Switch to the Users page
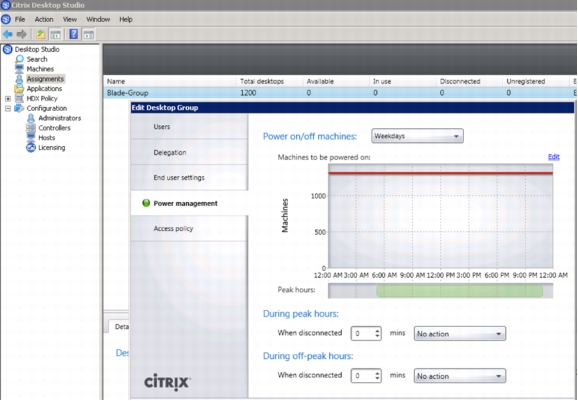 pos(189,126)
